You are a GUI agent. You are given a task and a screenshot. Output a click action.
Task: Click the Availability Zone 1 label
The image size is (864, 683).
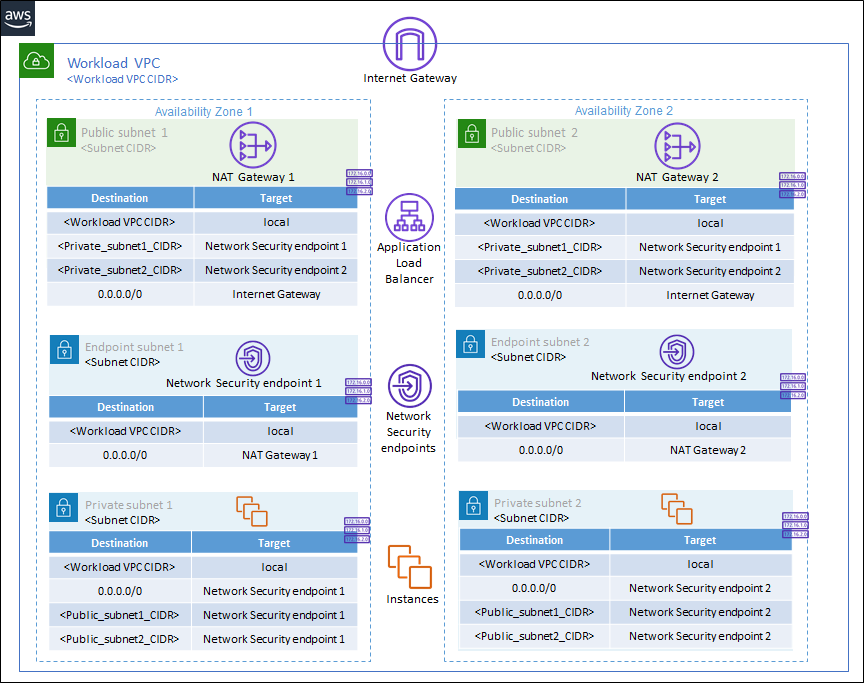(203, 112)
